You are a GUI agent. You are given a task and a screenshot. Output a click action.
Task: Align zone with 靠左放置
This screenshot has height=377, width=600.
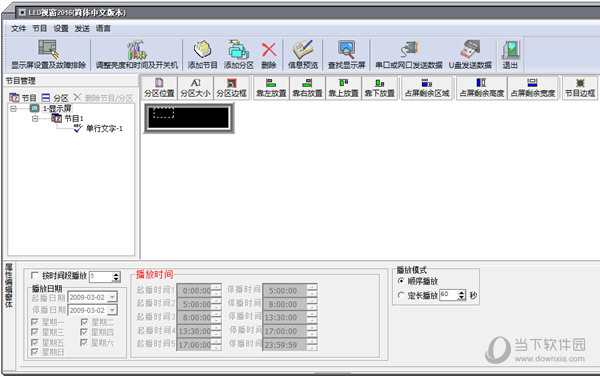click(x=271, y=88)
